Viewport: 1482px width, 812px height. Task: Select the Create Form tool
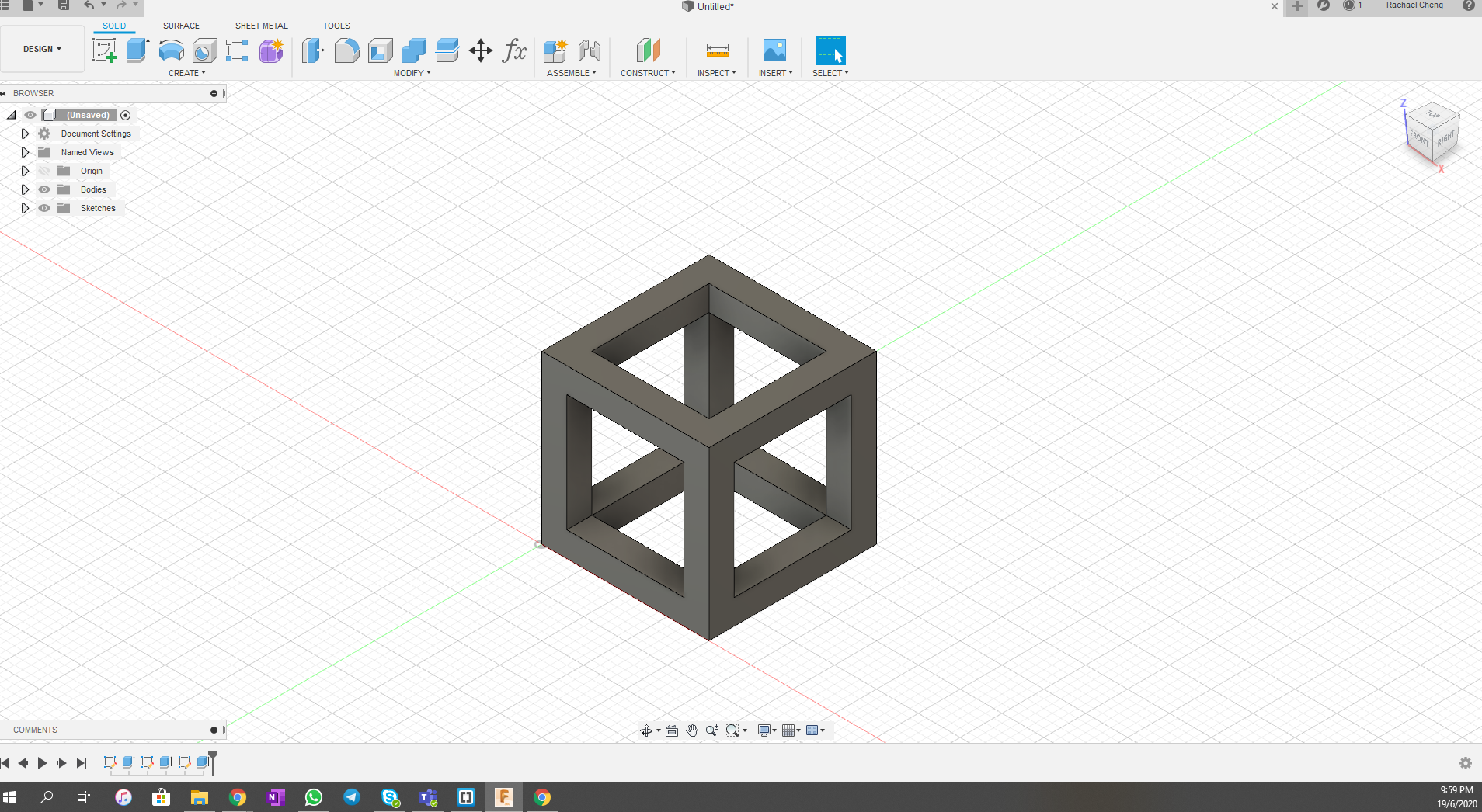click(270, 50)
